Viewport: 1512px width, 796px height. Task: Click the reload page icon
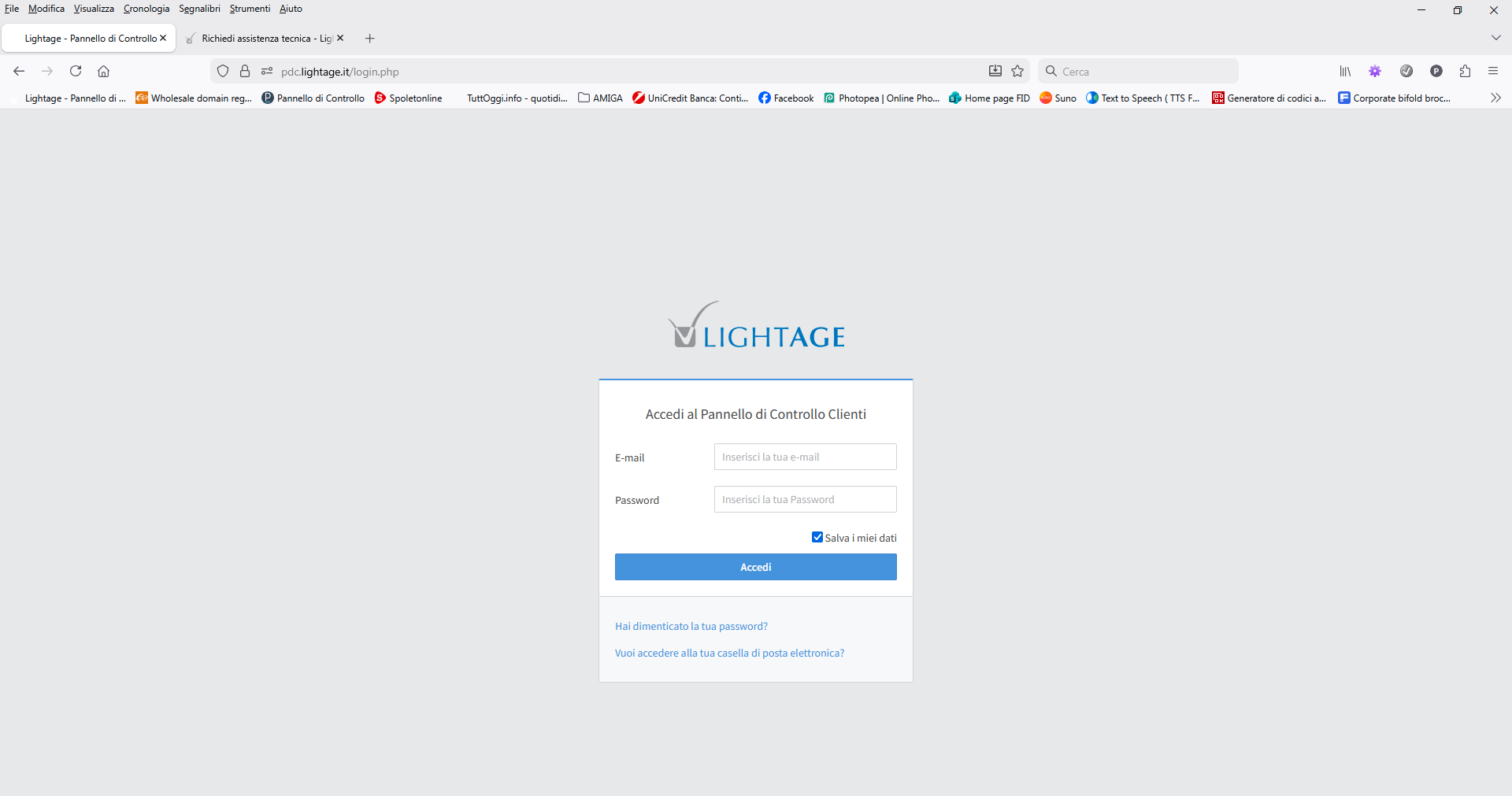(x=76, y=71)
